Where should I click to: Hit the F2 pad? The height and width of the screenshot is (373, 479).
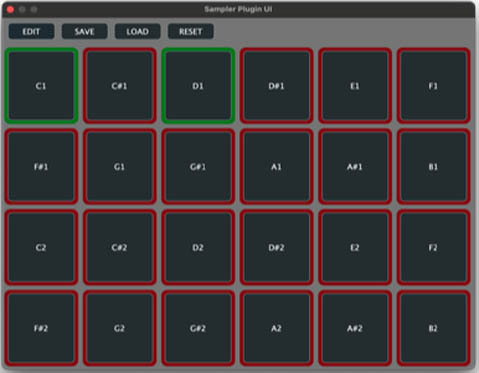pos(433,247)
